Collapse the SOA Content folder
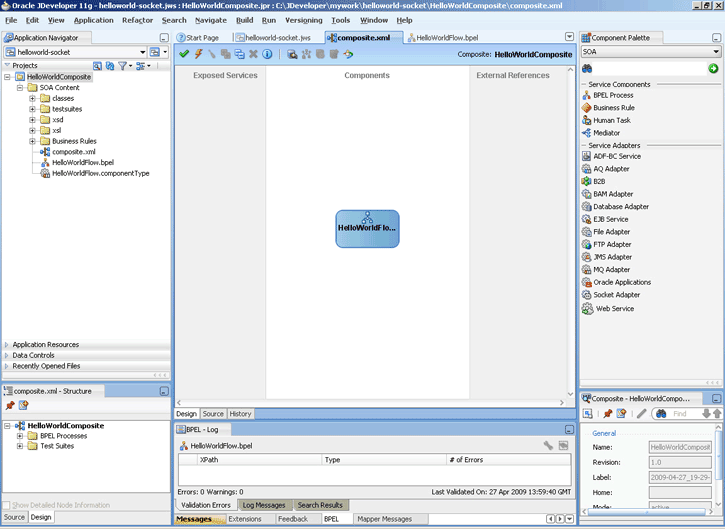Image resolution: width=725 pixels, height=529 pixels. point(20,87)
